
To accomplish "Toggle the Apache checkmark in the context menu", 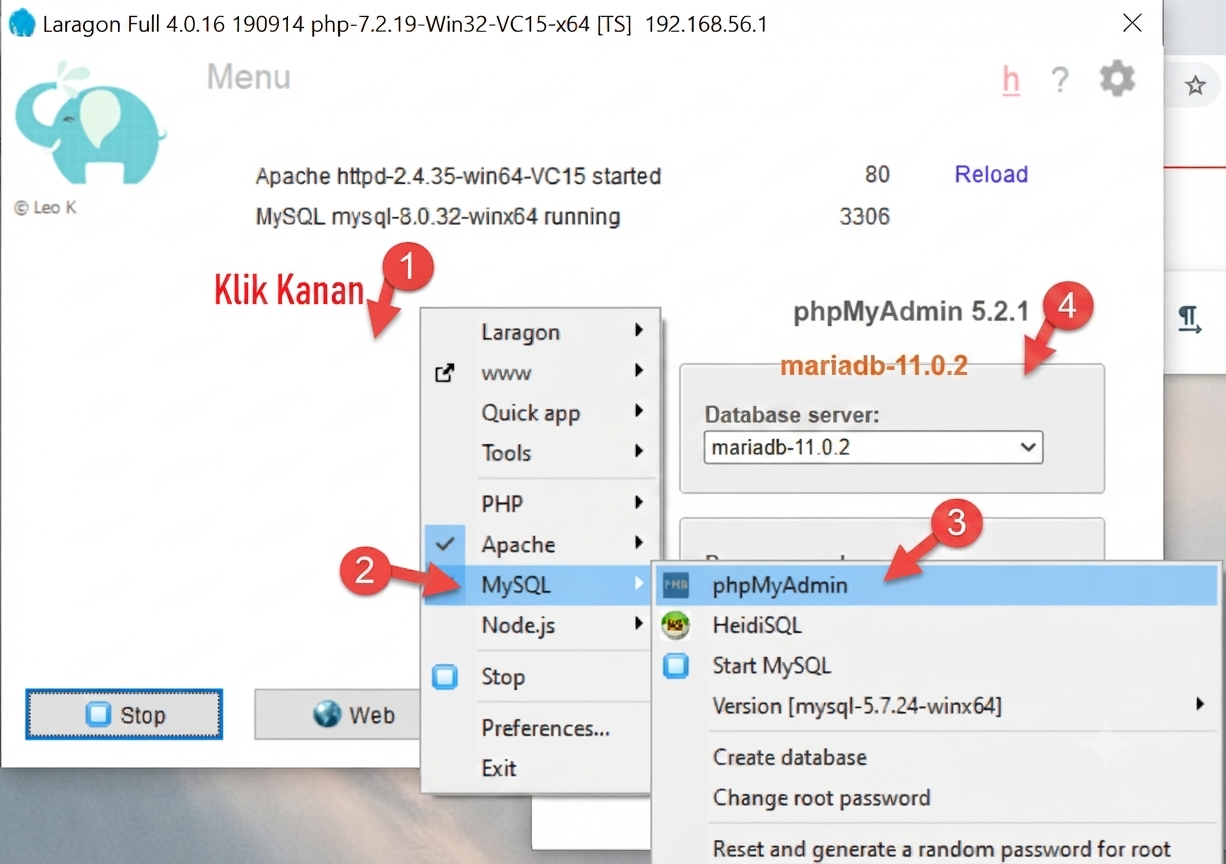I will click(446, 544).
